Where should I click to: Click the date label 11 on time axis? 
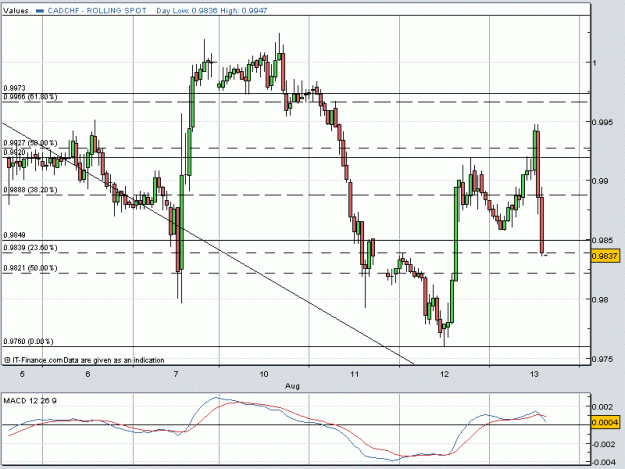tap(354, 374)
